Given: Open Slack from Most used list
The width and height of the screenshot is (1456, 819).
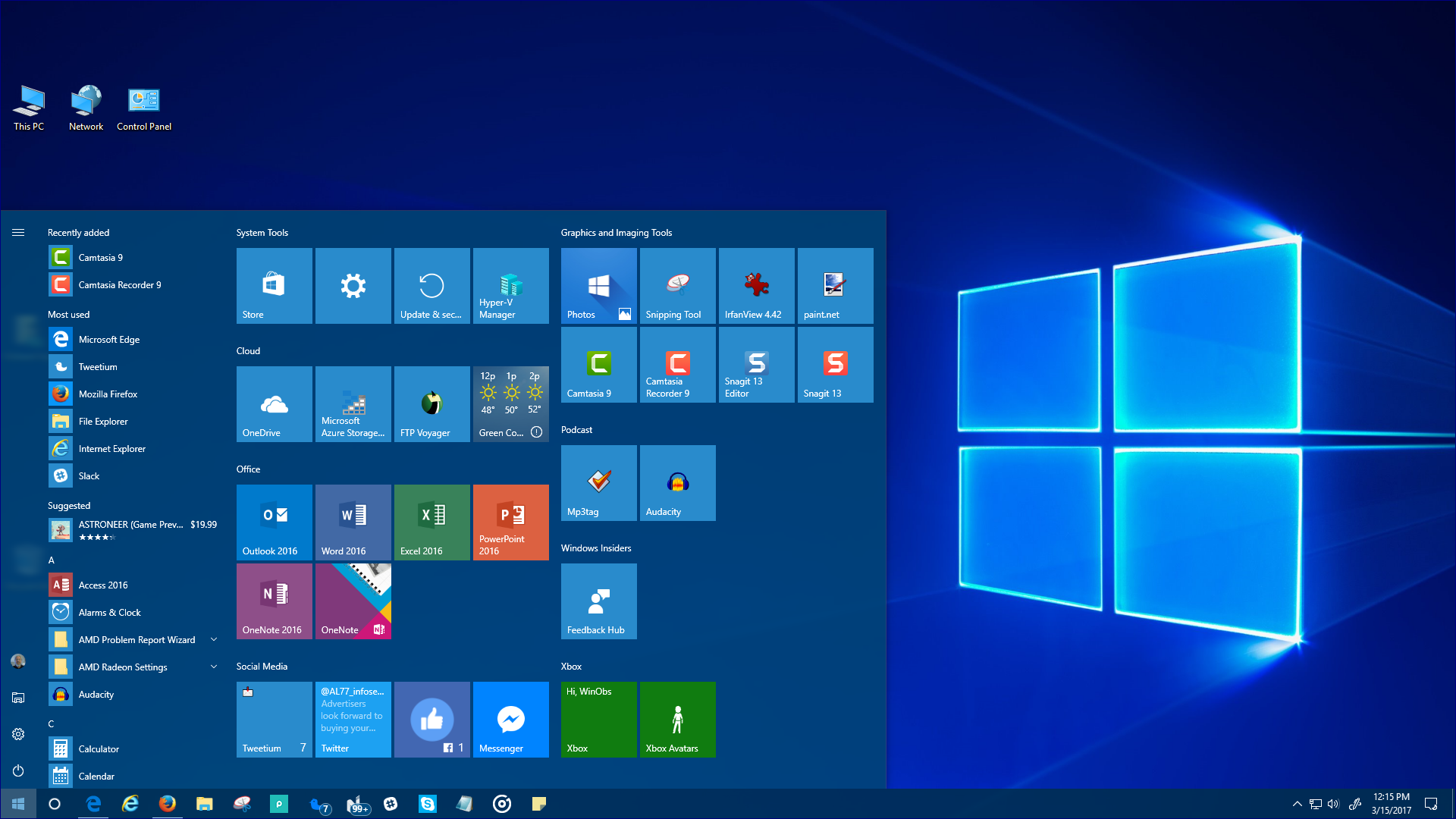Looking at the screenshot, I should (x=89, y=476).
